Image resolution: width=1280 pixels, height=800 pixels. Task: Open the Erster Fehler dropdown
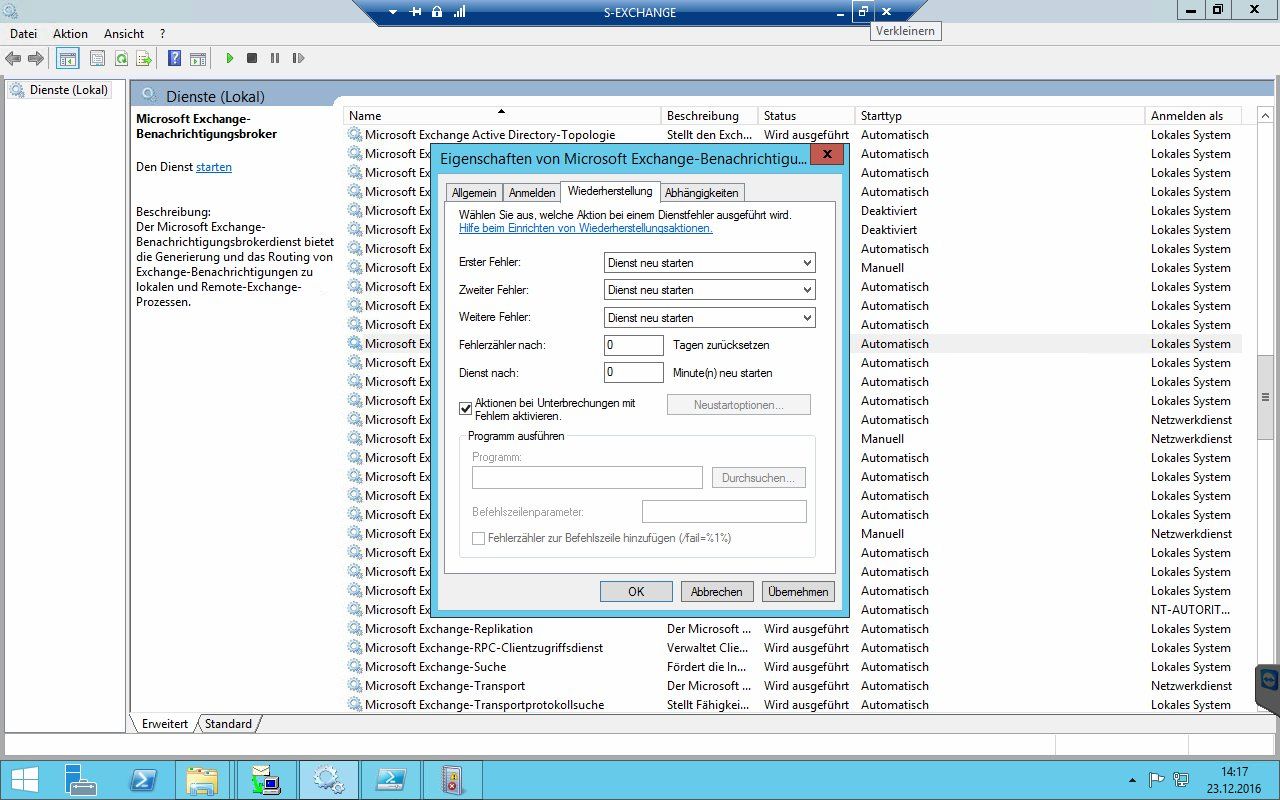710,263
